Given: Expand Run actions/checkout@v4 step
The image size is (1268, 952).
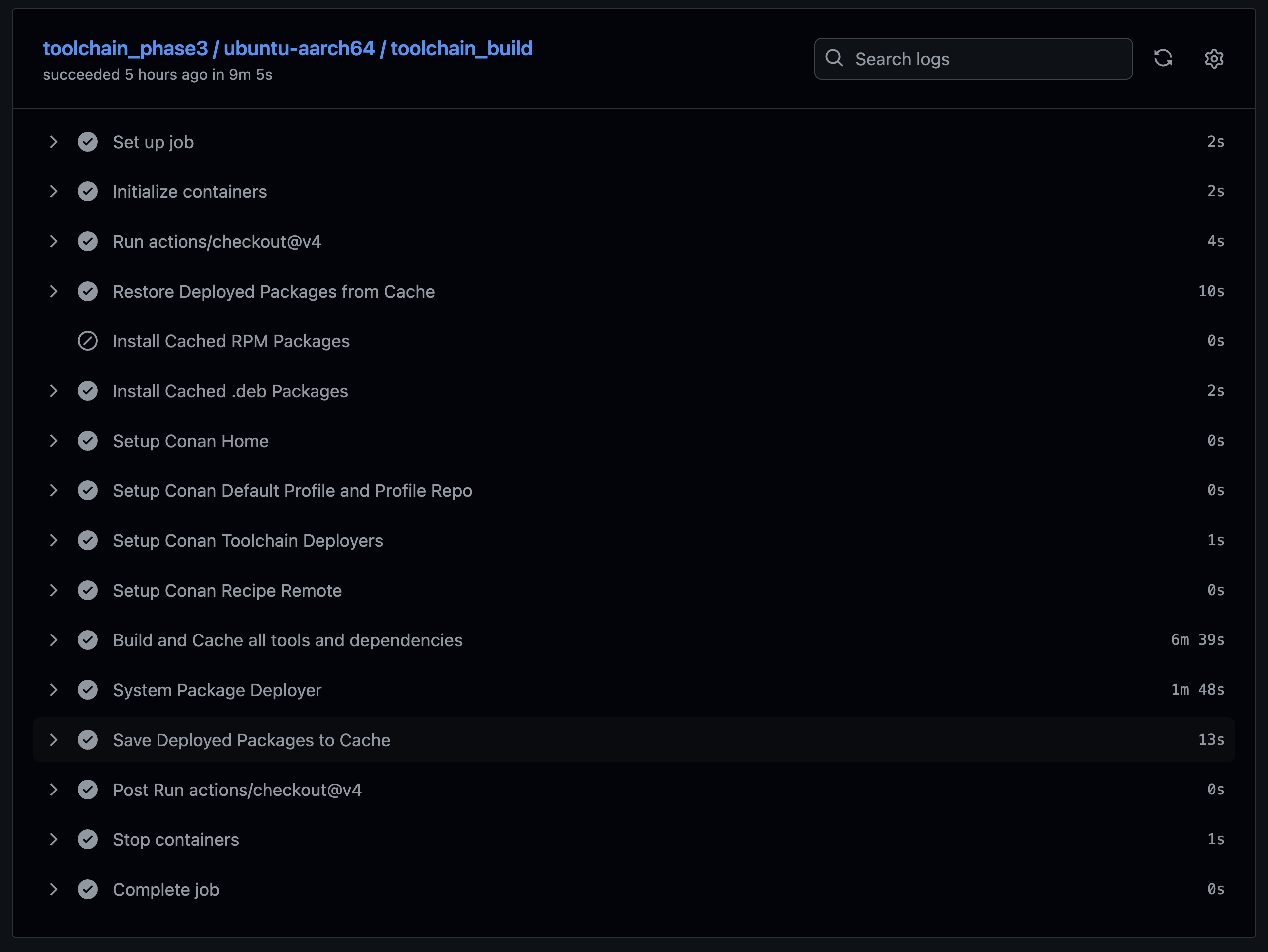Looking at the screenshot, I should (53, 241).
